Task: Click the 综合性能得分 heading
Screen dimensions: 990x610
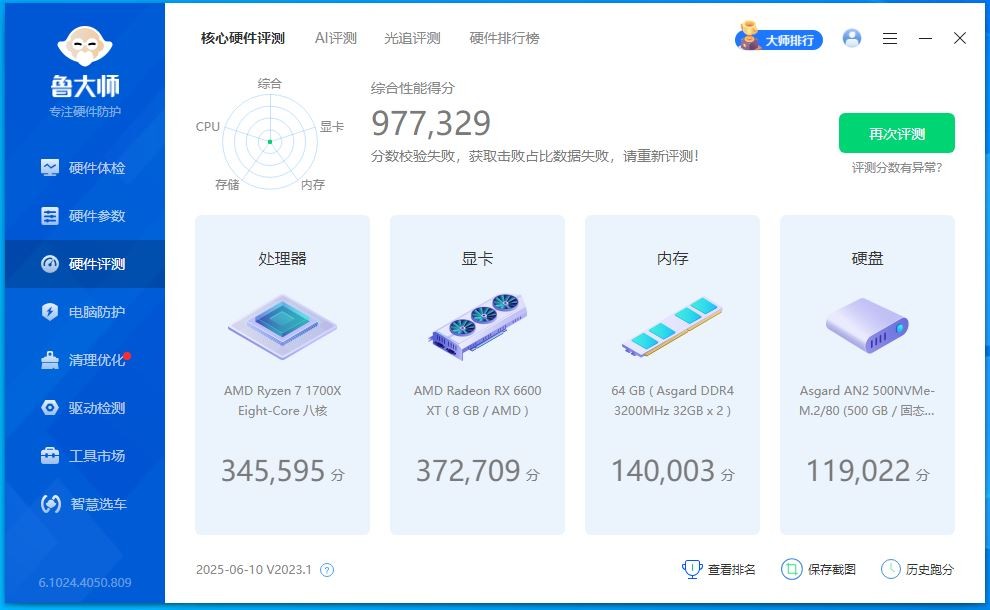Action: pos(412,88)
